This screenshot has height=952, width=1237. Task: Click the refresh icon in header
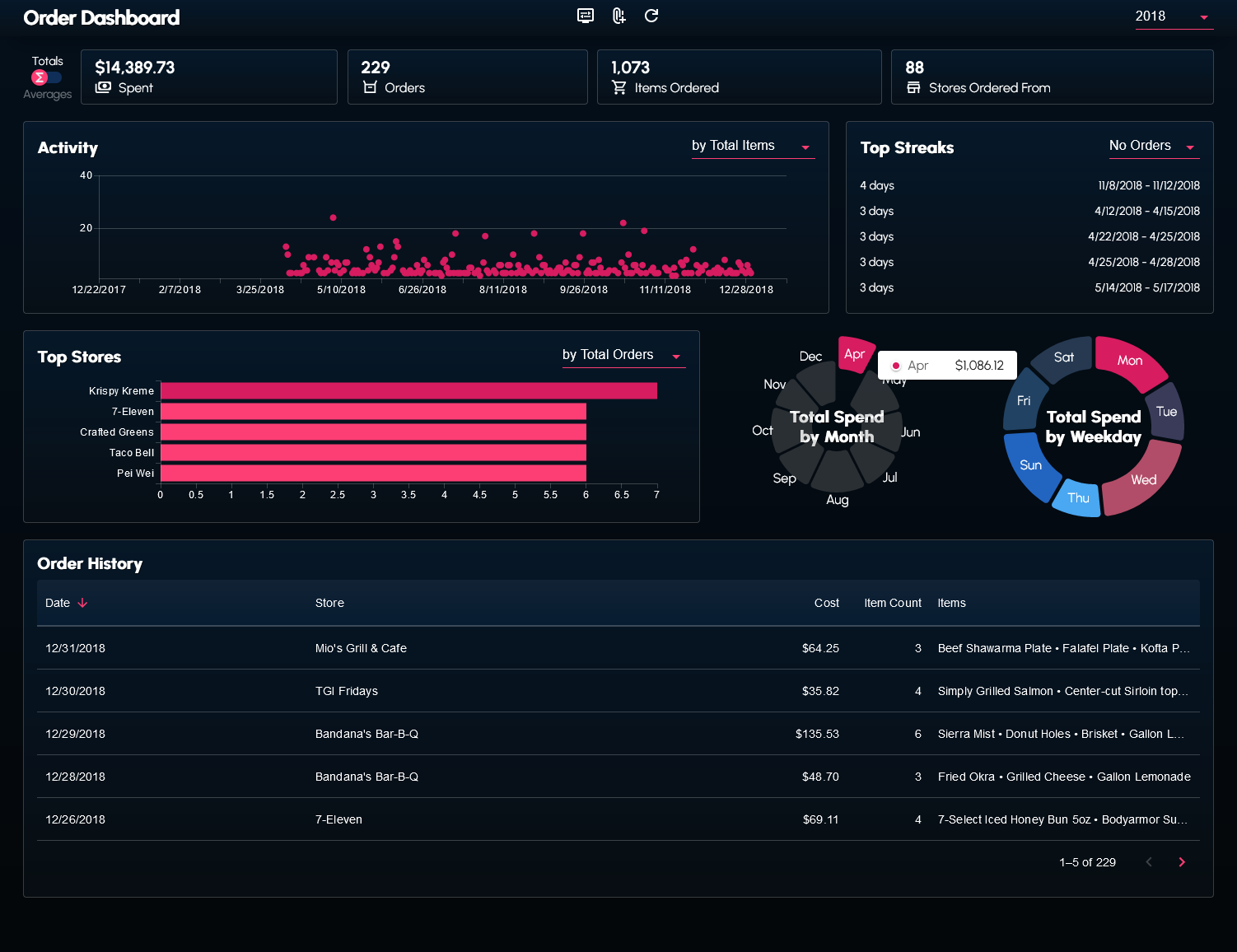[x=651, y=16]
